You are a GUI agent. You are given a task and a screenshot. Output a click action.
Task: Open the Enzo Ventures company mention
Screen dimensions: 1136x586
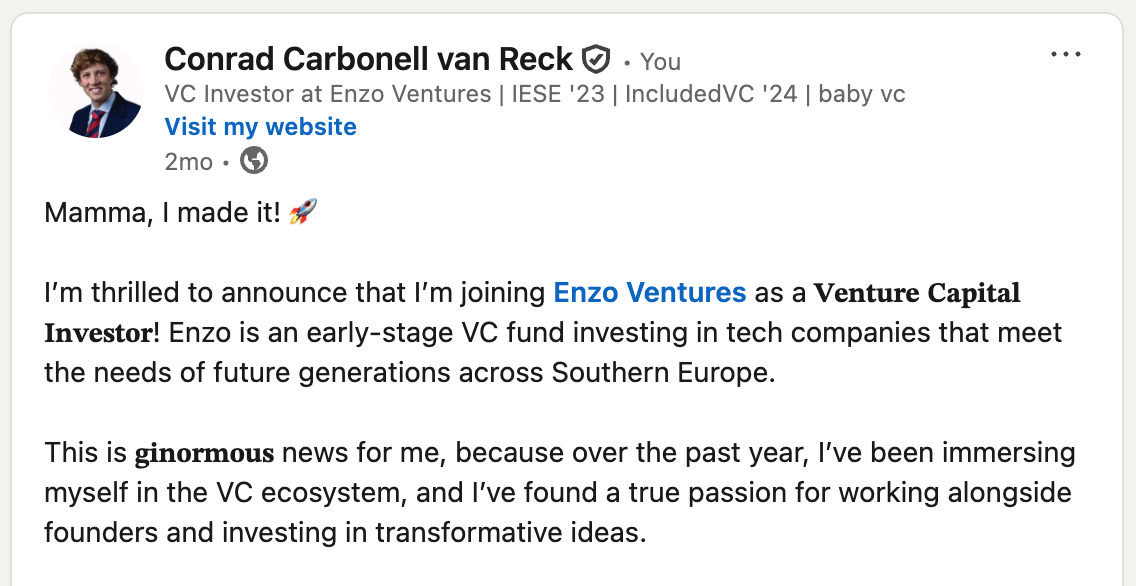[649, 293]
